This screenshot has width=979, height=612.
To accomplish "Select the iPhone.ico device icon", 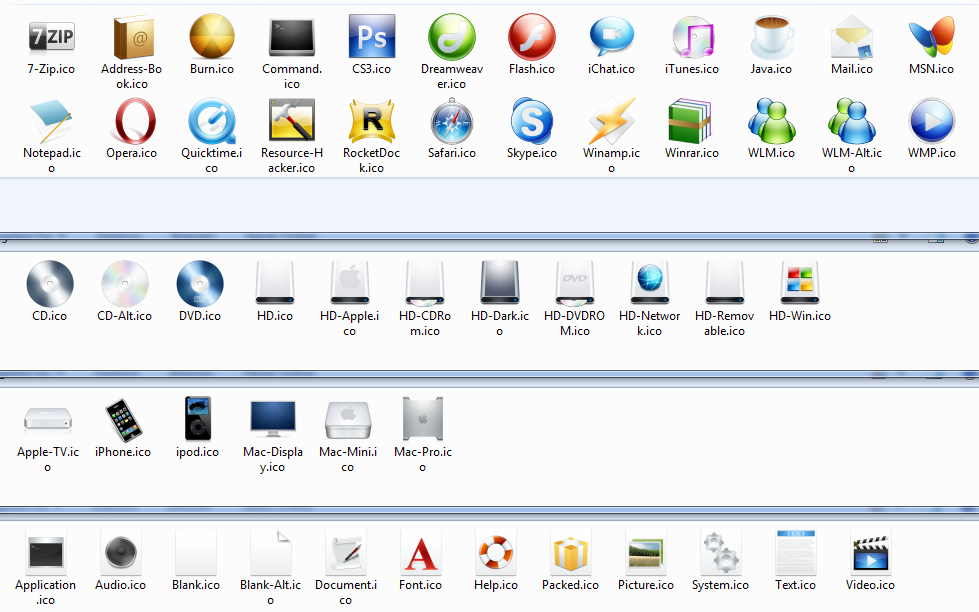I will [x=123, y=420].
